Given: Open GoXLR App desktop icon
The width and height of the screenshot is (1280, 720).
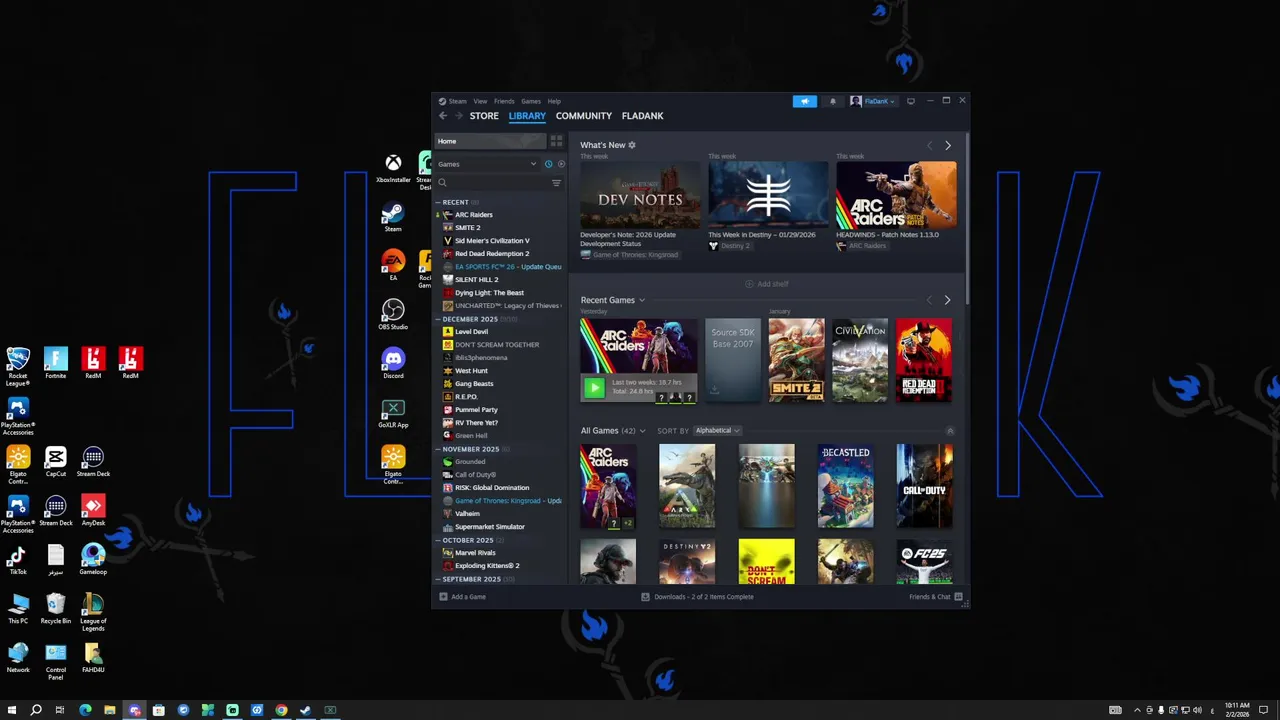Looking at the screenshot, I should 393,413.
